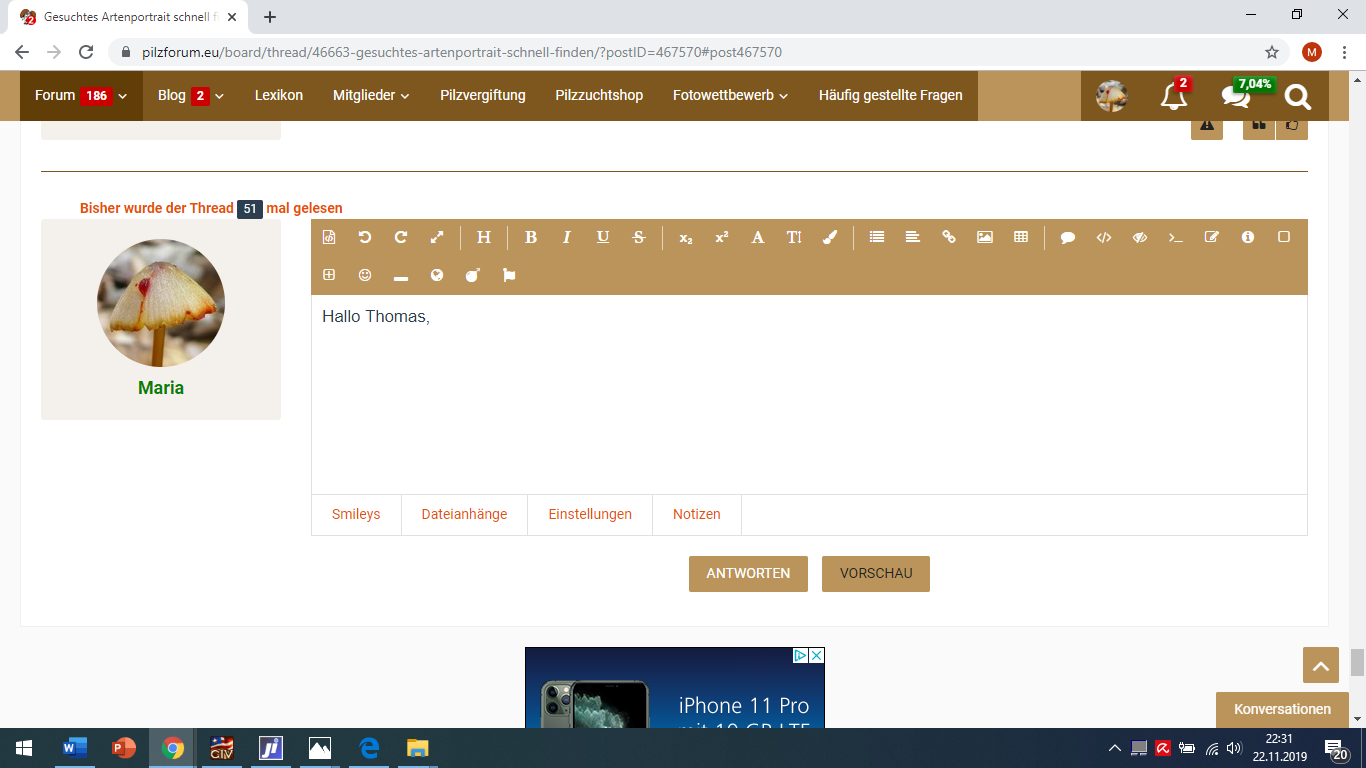Switch to the Dateianhänge tab
This screenshot has height=768, width=1366.
[x=464, y=514]
